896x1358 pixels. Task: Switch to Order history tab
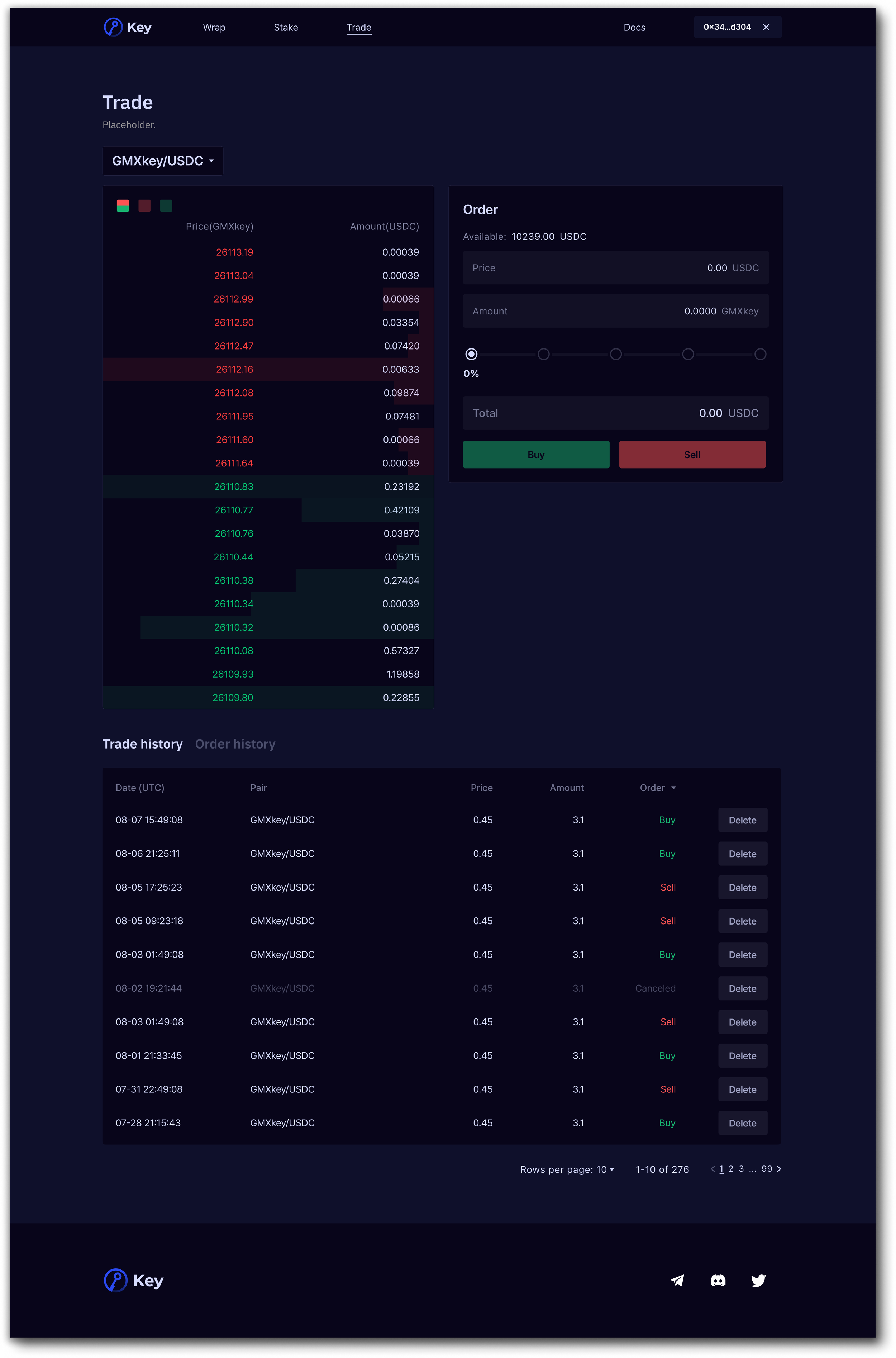click(235, 744)
